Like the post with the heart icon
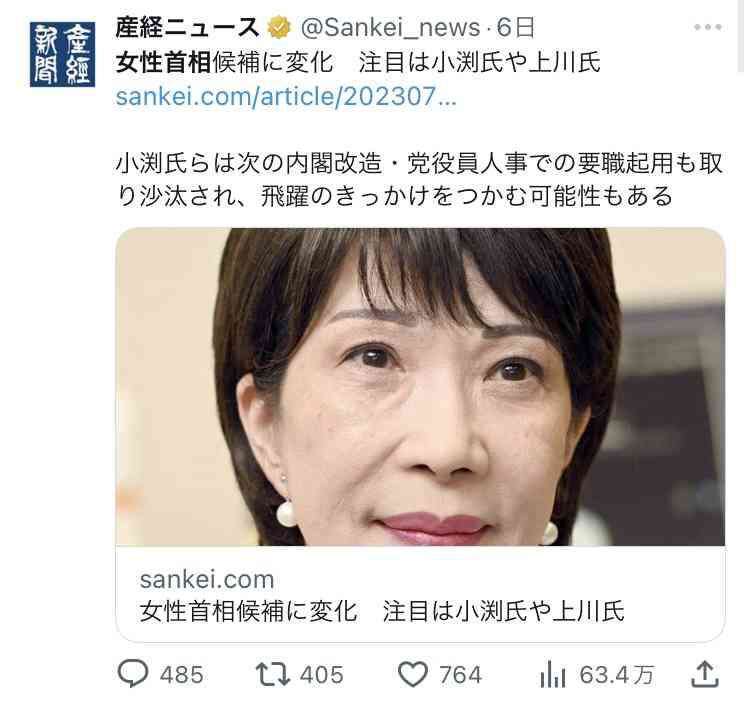The width and height of the screenshot is (750, 709). pos(413,674)
